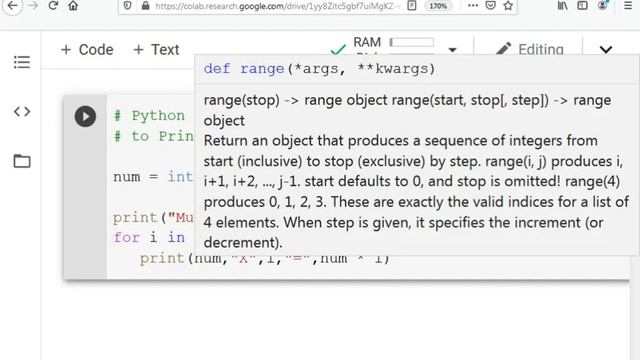Toggle the Firefox sidebar view icon

(582, 6)
